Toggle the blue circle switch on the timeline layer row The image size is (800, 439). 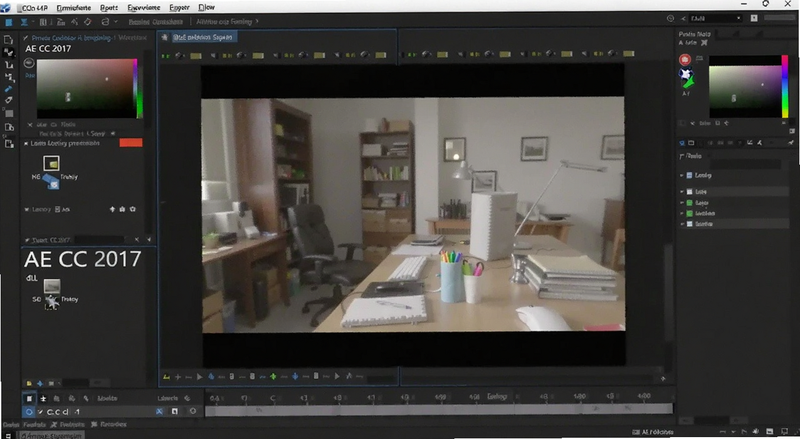tap(29, 411)
